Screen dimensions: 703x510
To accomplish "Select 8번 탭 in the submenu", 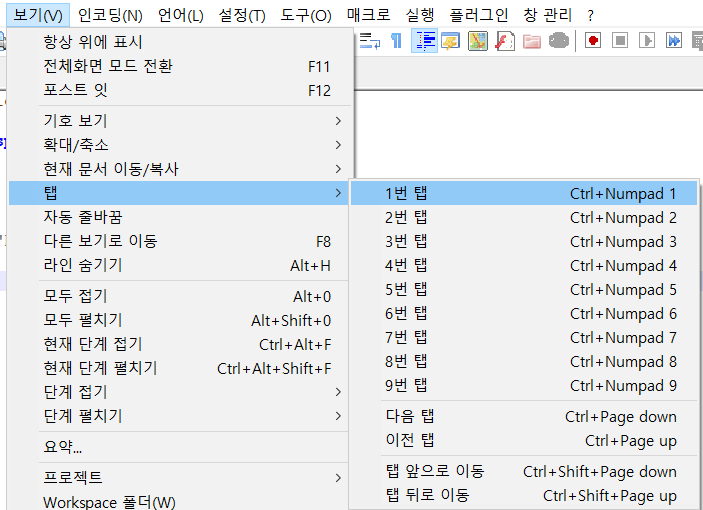I will tap(524, 362).
